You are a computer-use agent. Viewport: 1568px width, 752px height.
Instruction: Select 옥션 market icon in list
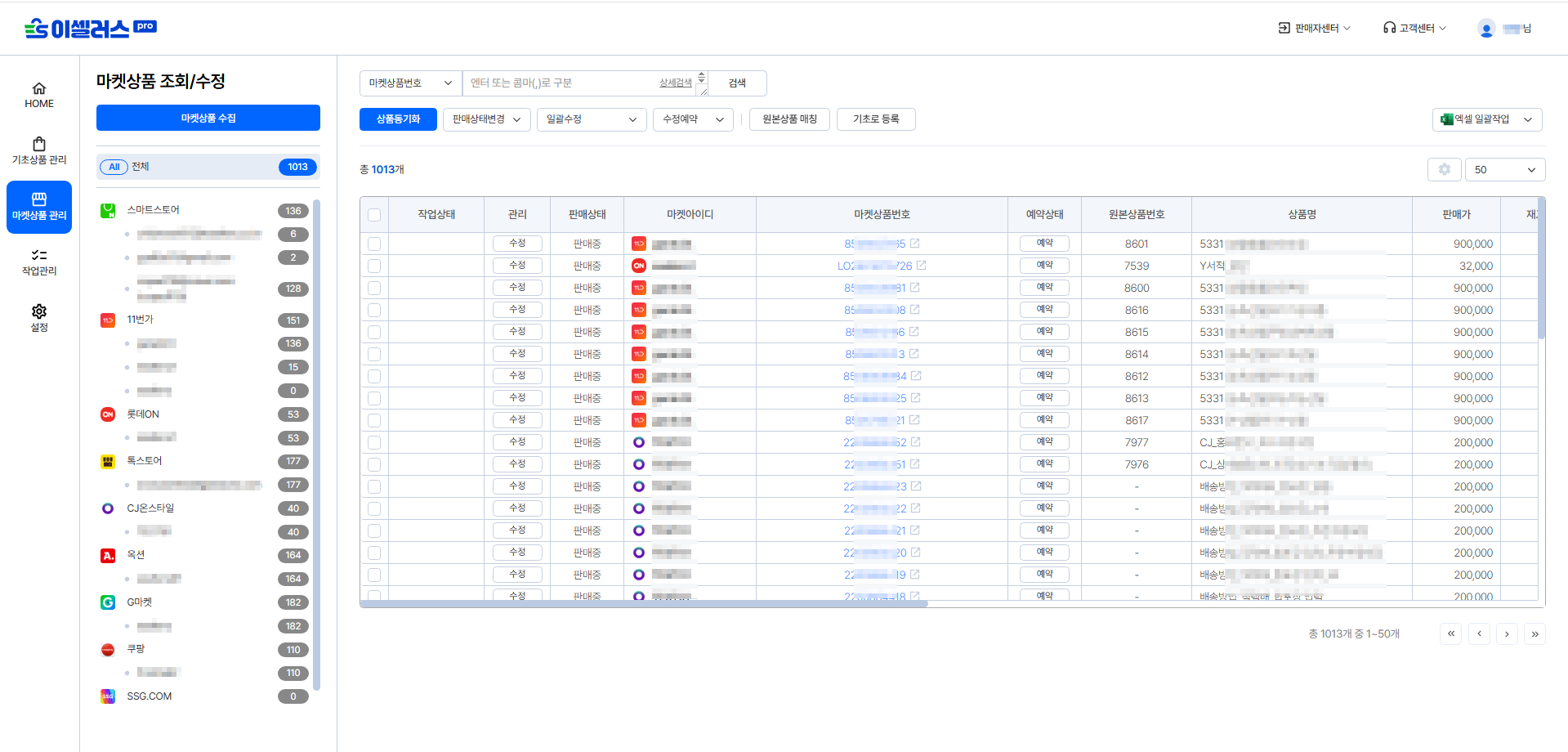point(108,555)
